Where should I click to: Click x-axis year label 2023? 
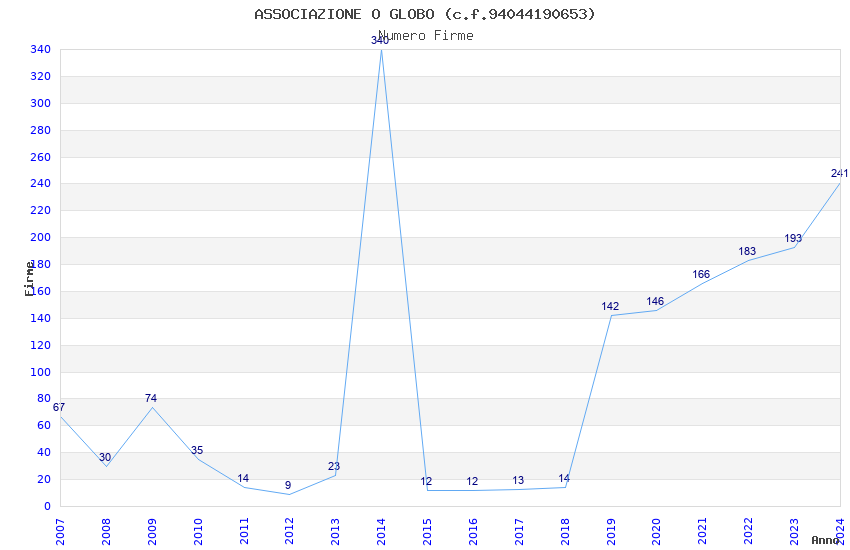click(x=795, y=532)
